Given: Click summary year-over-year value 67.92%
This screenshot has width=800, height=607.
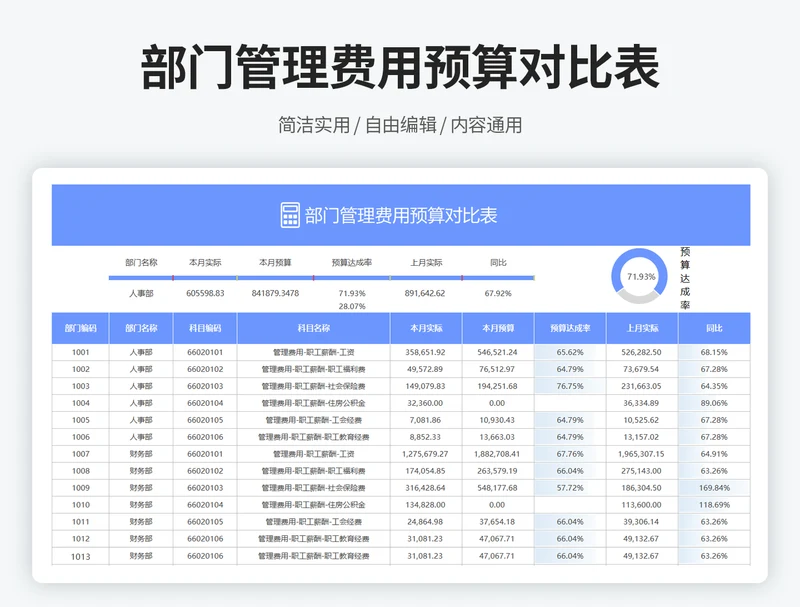Looking at the screenshot, I should pos(498,293).
